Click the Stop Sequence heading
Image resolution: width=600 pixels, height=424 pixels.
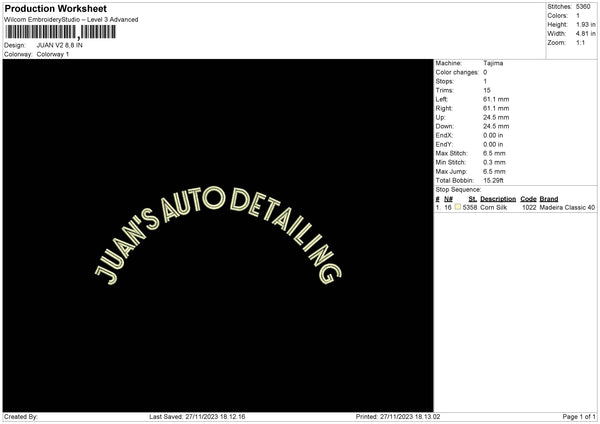[x=458, y=189]
